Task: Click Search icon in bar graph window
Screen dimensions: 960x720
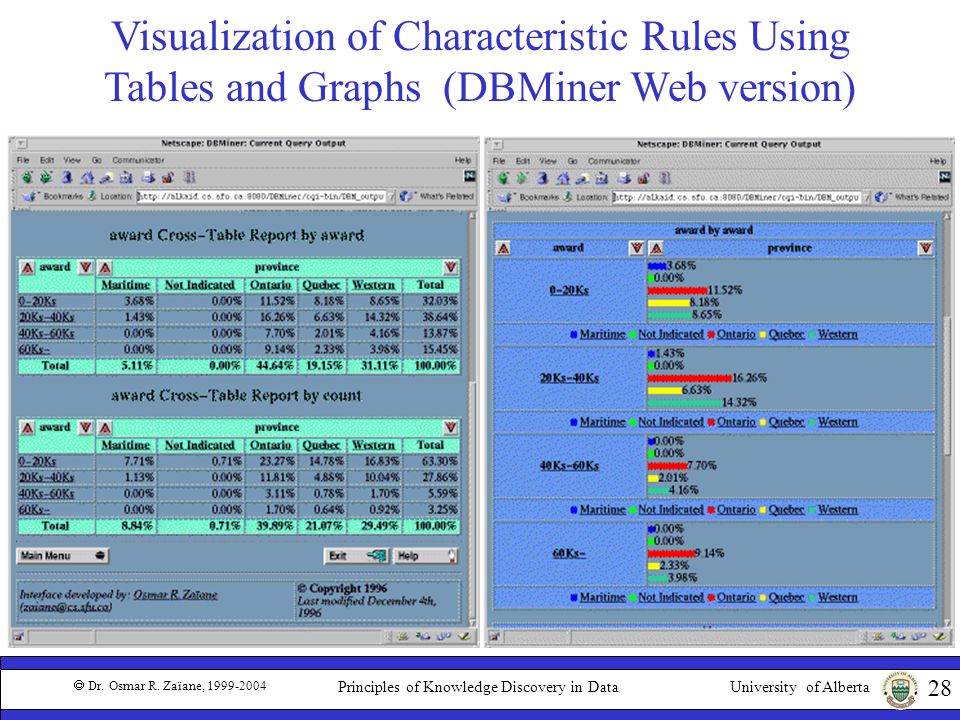Action: point(582,178)
